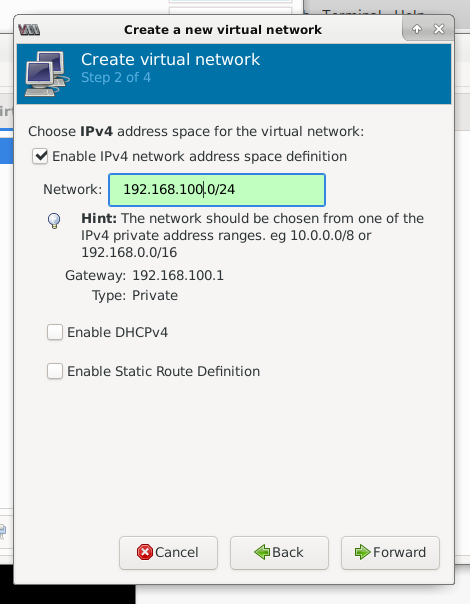Click the 'Choose IPv4 address space' label
Image resolution: width=470 pixels, height=604 pixels.
[x=196, y=131]
